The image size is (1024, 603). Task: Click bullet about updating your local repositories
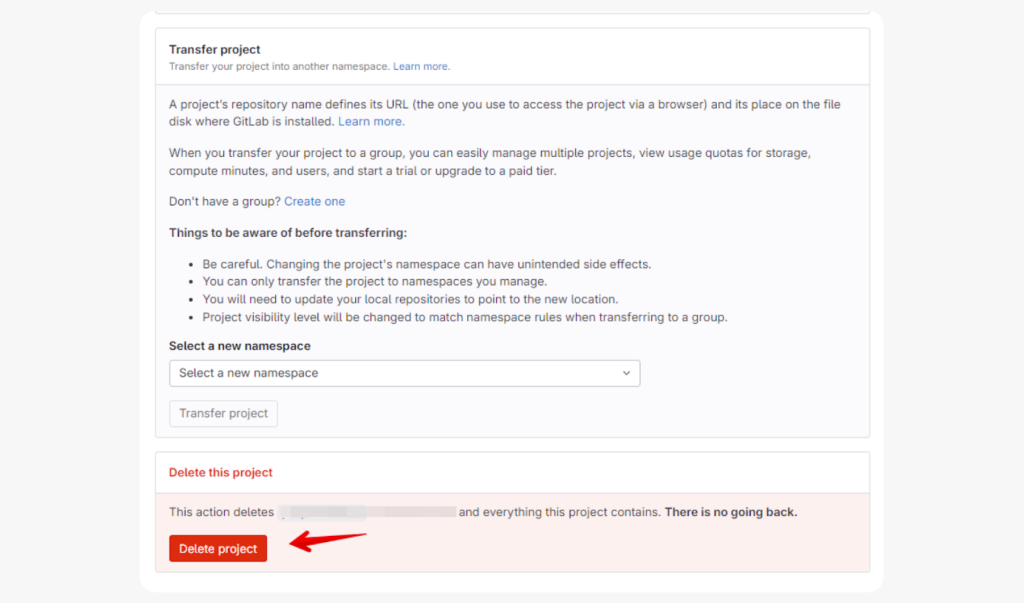pos(410,299)
